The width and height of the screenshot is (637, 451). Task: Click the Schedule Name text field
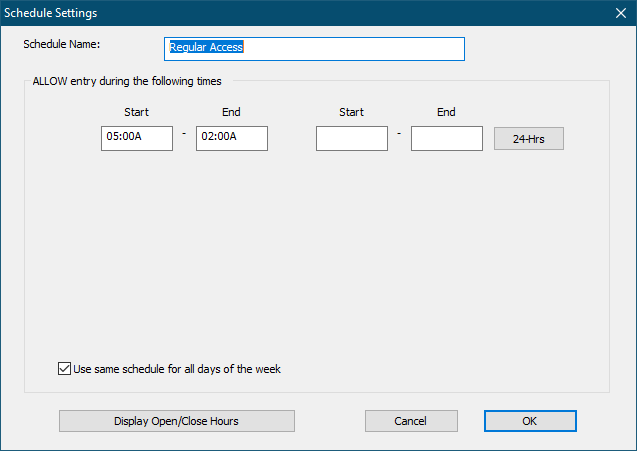point(314,48)
